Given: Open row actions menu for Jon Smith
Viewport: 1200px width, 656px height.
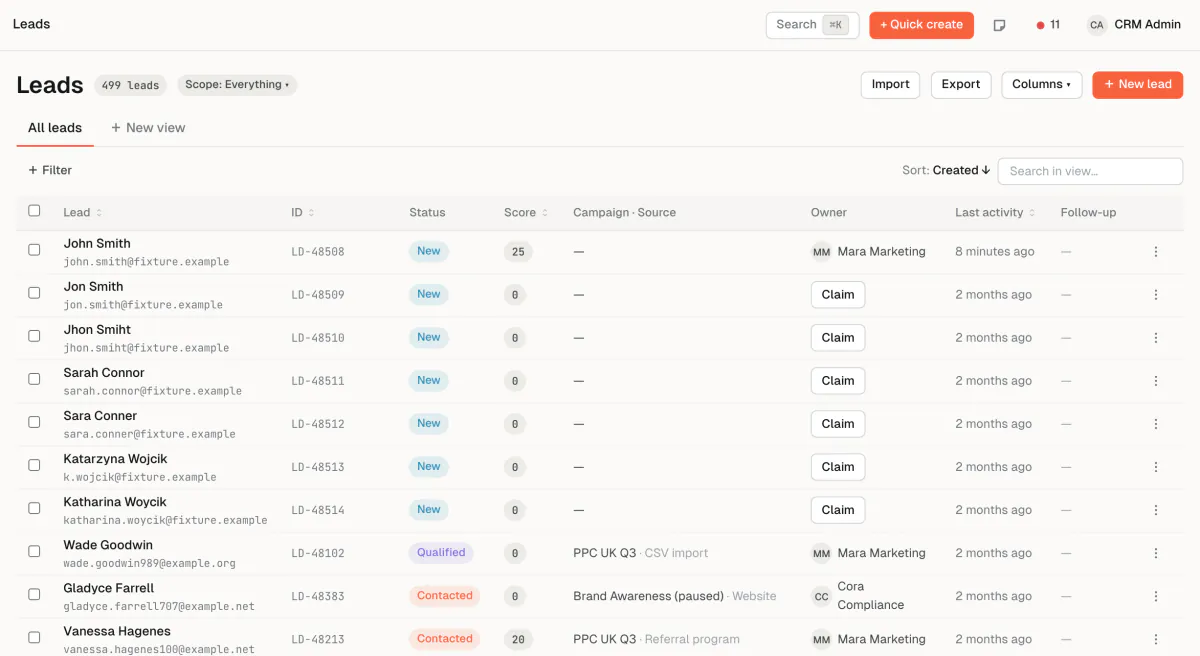Looking at the screenshot, I should pos(1156,295).
